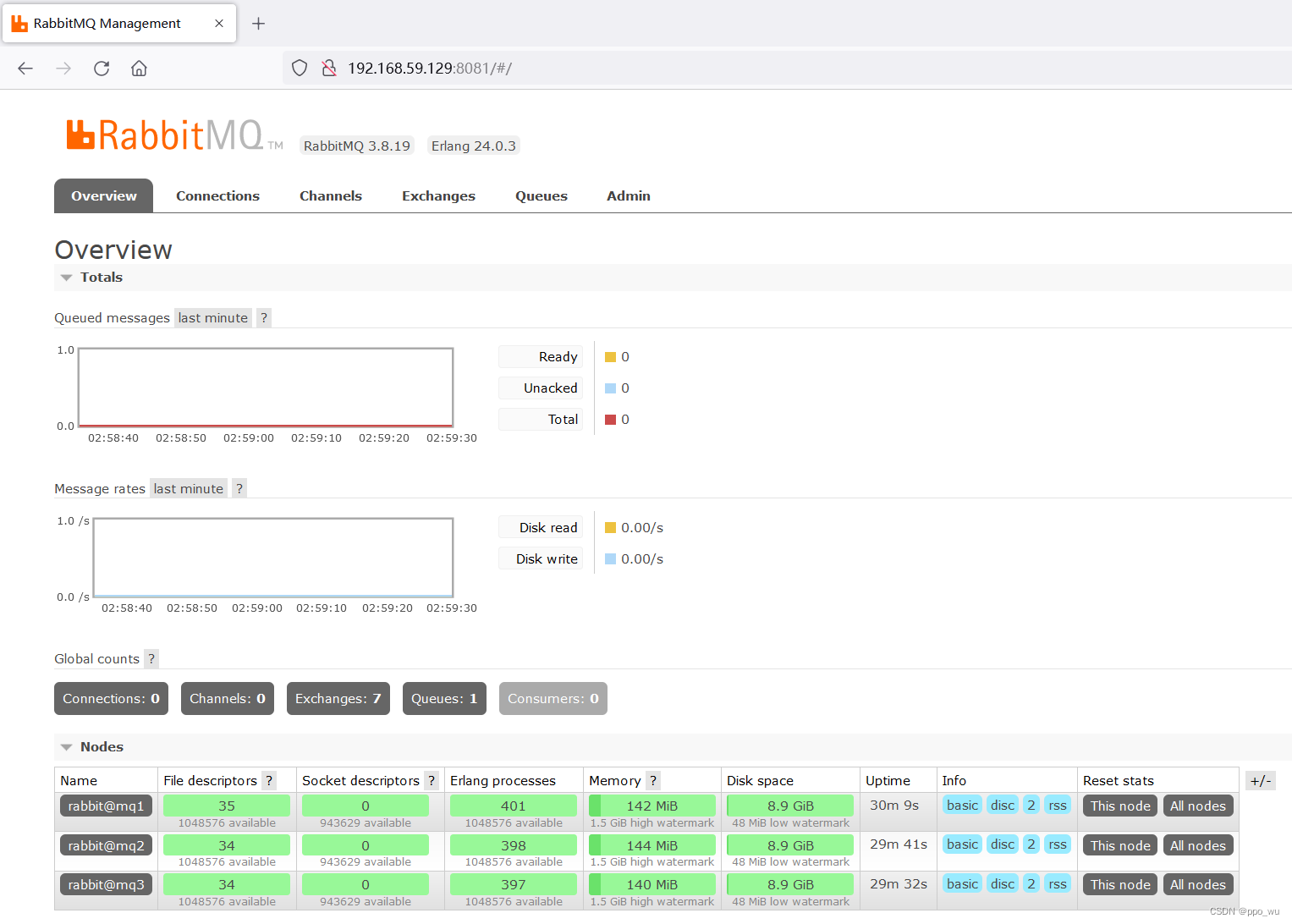The image size is (1292, 924).
Task: Click the Connections: 0 count button
Action: (111, 699)
